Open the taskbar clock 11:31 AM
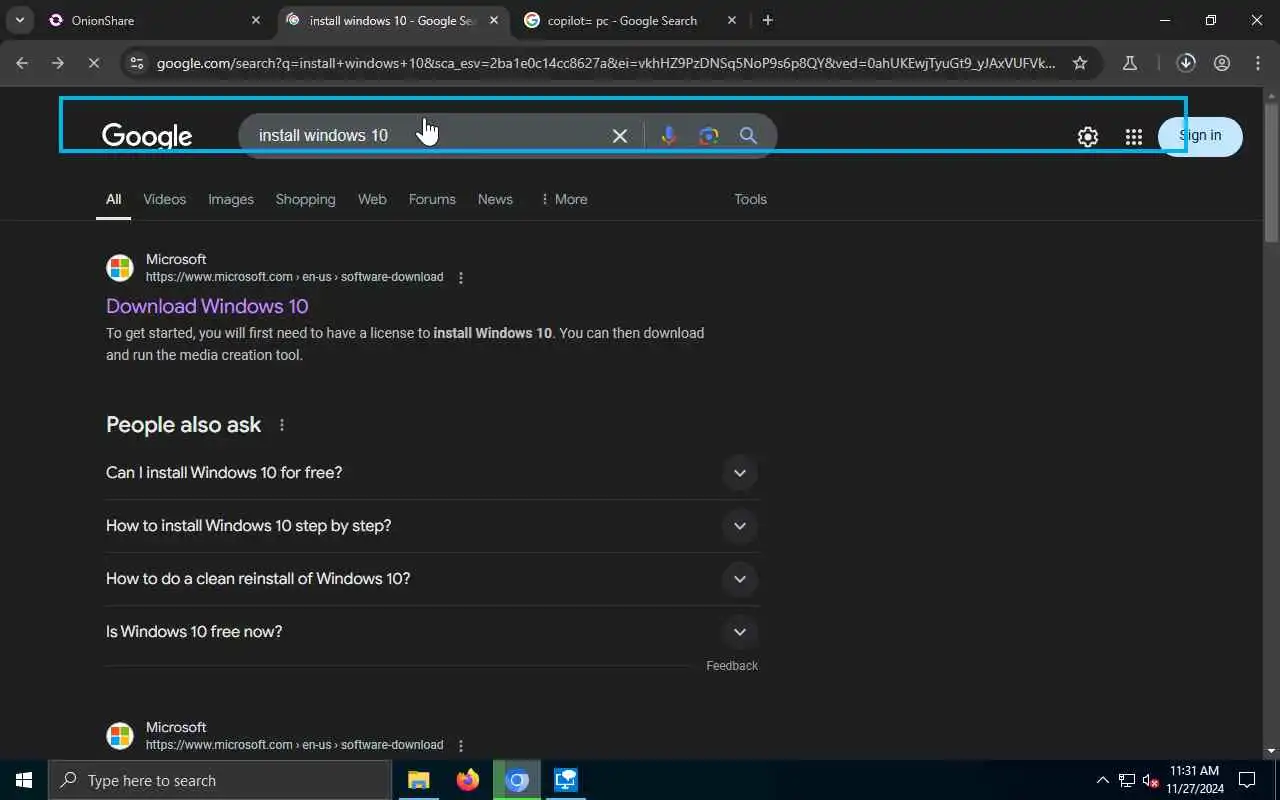1280x800 pixels. 1195,780
